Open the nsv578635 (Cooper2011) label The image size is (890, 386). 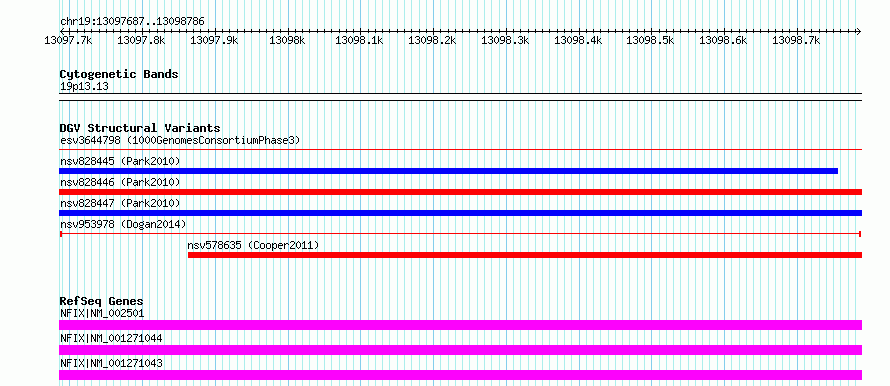253,245
